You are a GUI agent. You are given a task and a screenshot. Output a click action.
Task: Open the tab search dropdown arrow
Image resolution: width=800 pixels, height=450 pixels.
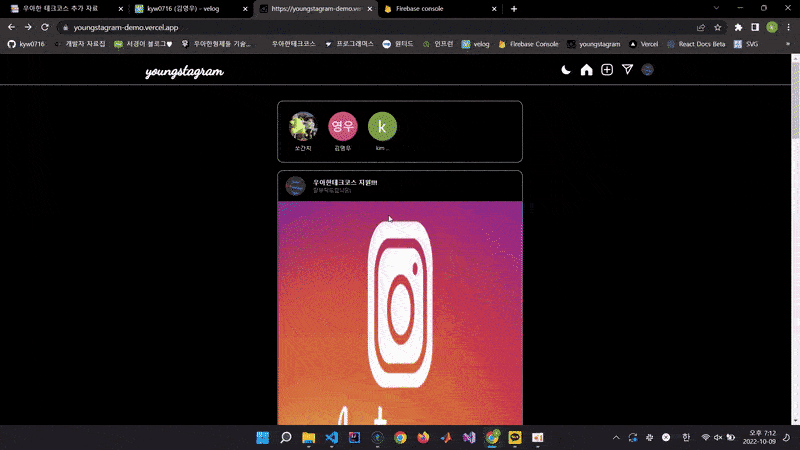coord(716,8)
